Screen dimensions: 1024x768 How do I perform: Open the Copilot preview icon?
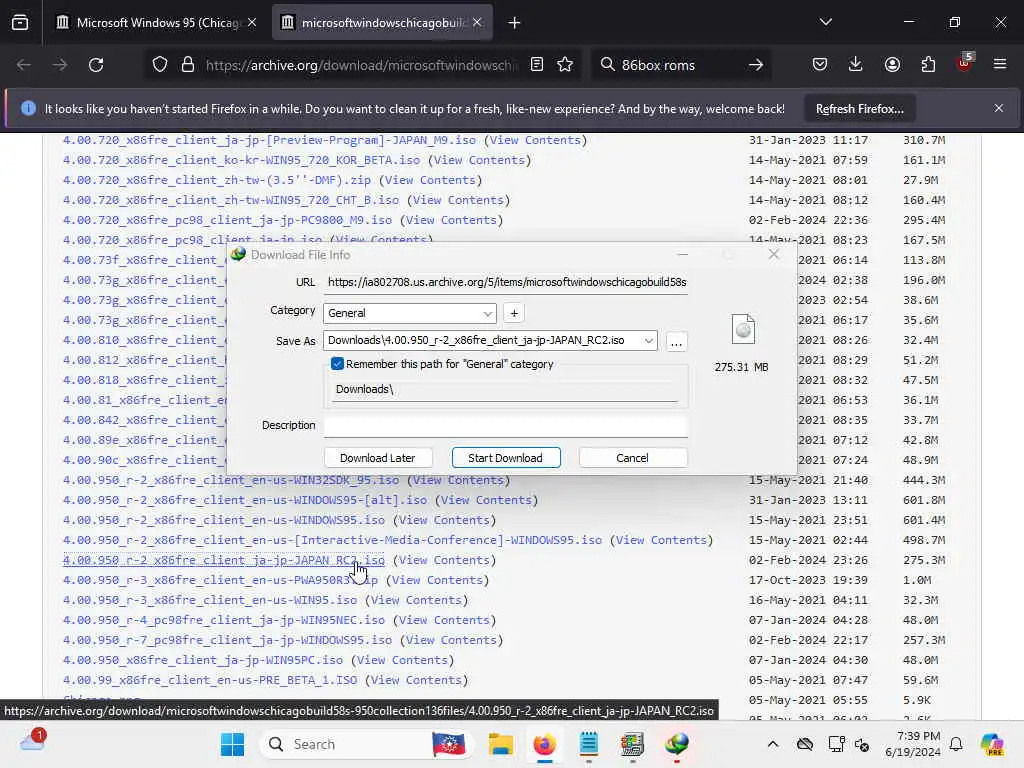pyautogui.click(x=992, y=744)
